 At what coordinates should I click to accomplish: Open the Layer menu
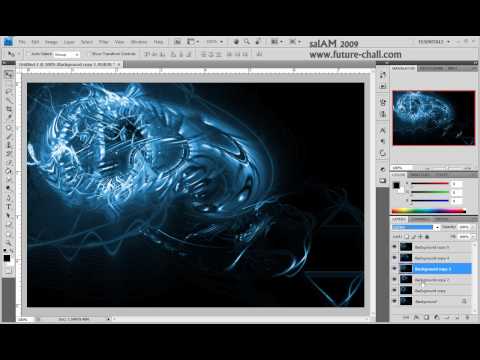69,42
